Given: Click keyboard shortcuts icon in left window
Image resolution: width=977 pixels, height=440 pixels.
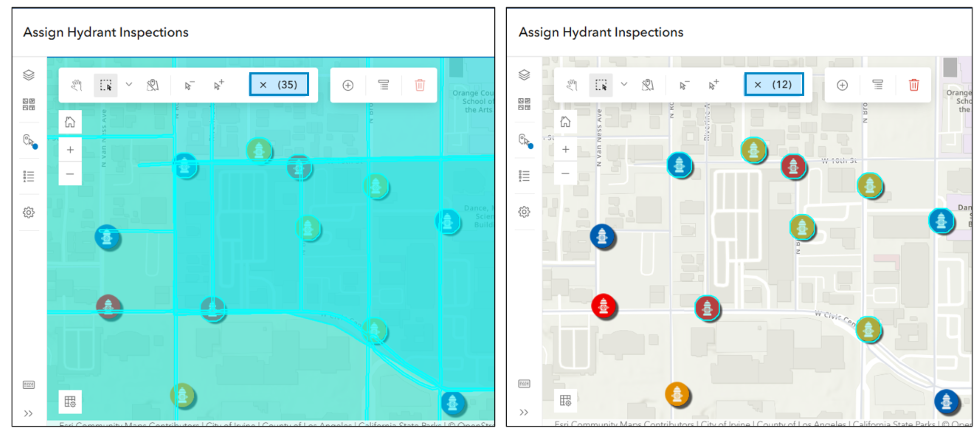Looking at the screenshot, I should (29, 385).
